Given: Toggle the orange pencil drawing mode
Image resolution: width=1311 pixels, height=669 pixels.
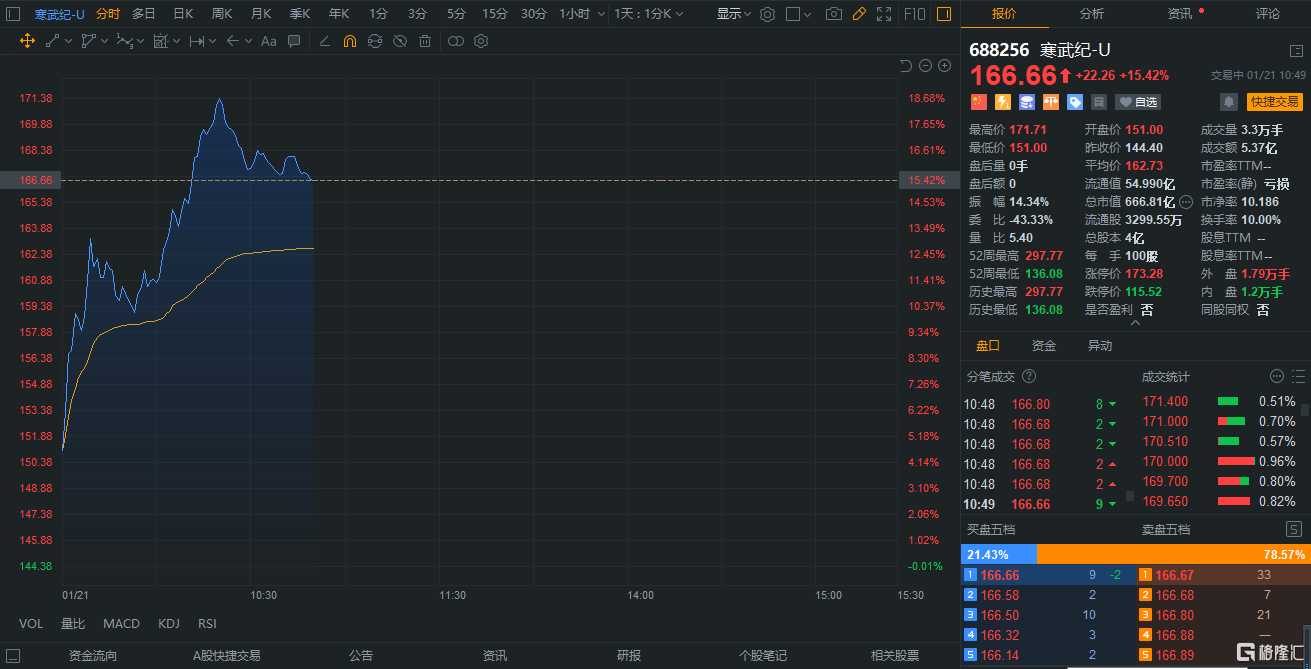Looking at the screenshot, I should point(858,14).
